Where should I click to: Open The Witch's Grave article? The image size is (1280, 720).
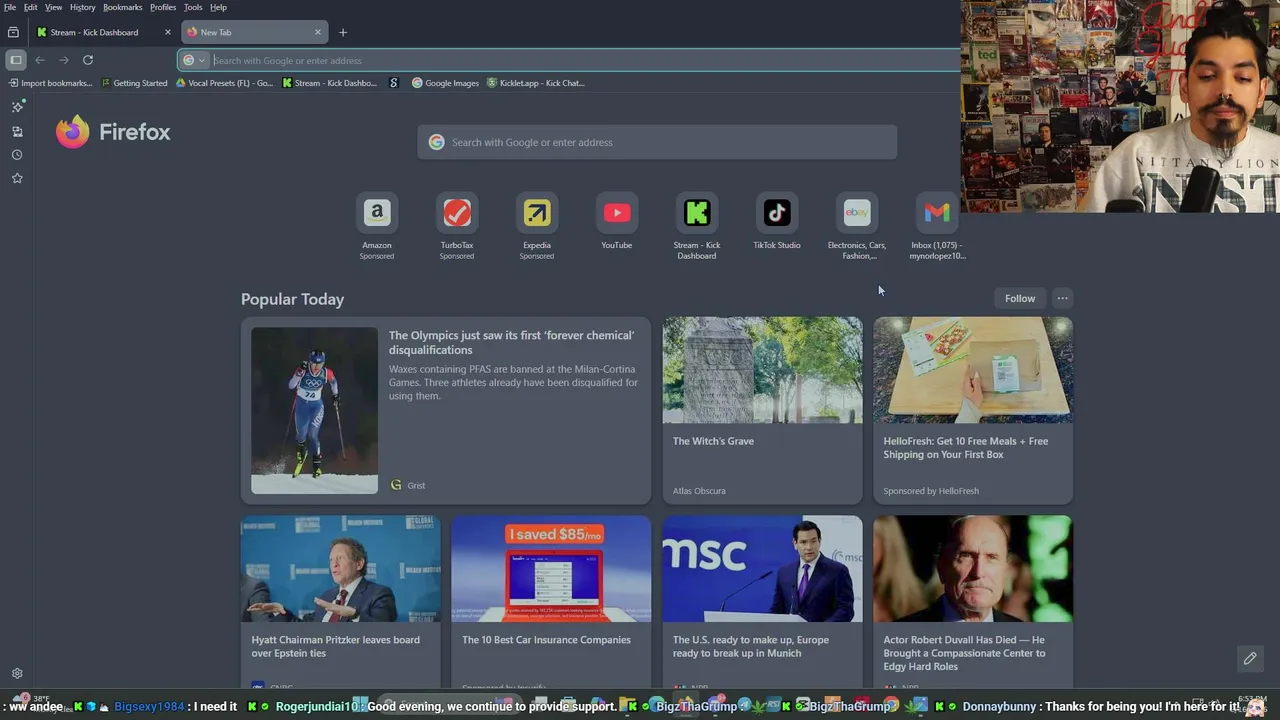click(762, 410)
